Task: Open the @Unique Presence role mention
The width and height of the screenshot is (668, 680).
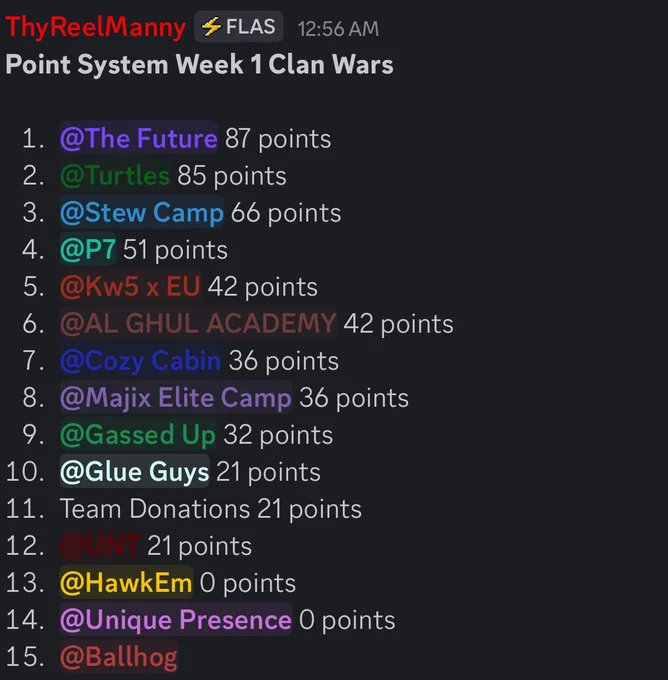Action: click(176, 620)
